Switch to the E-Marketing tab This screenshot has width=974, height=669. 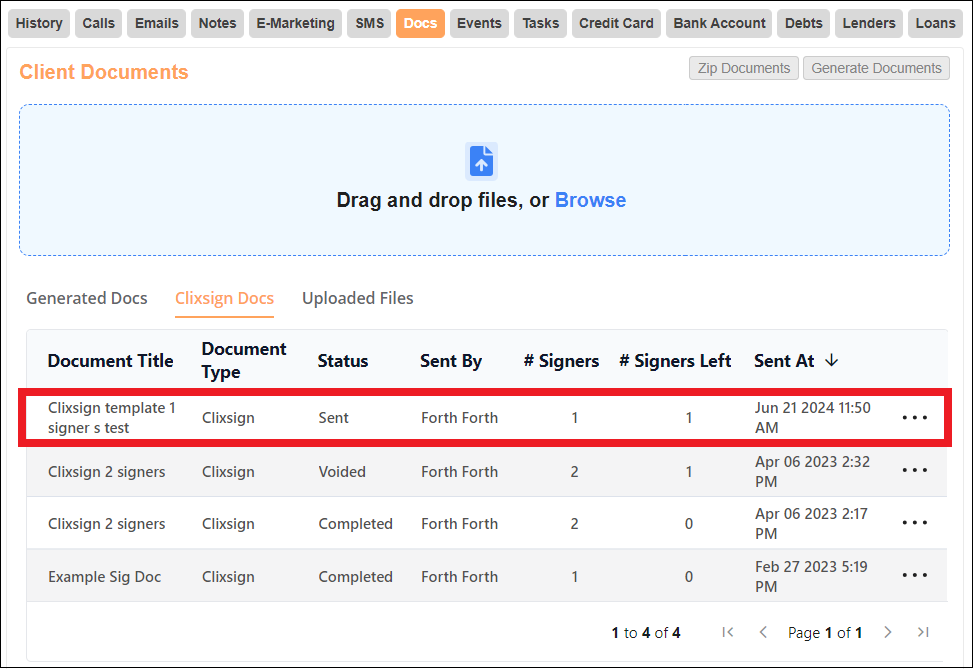tap(295, 24)
